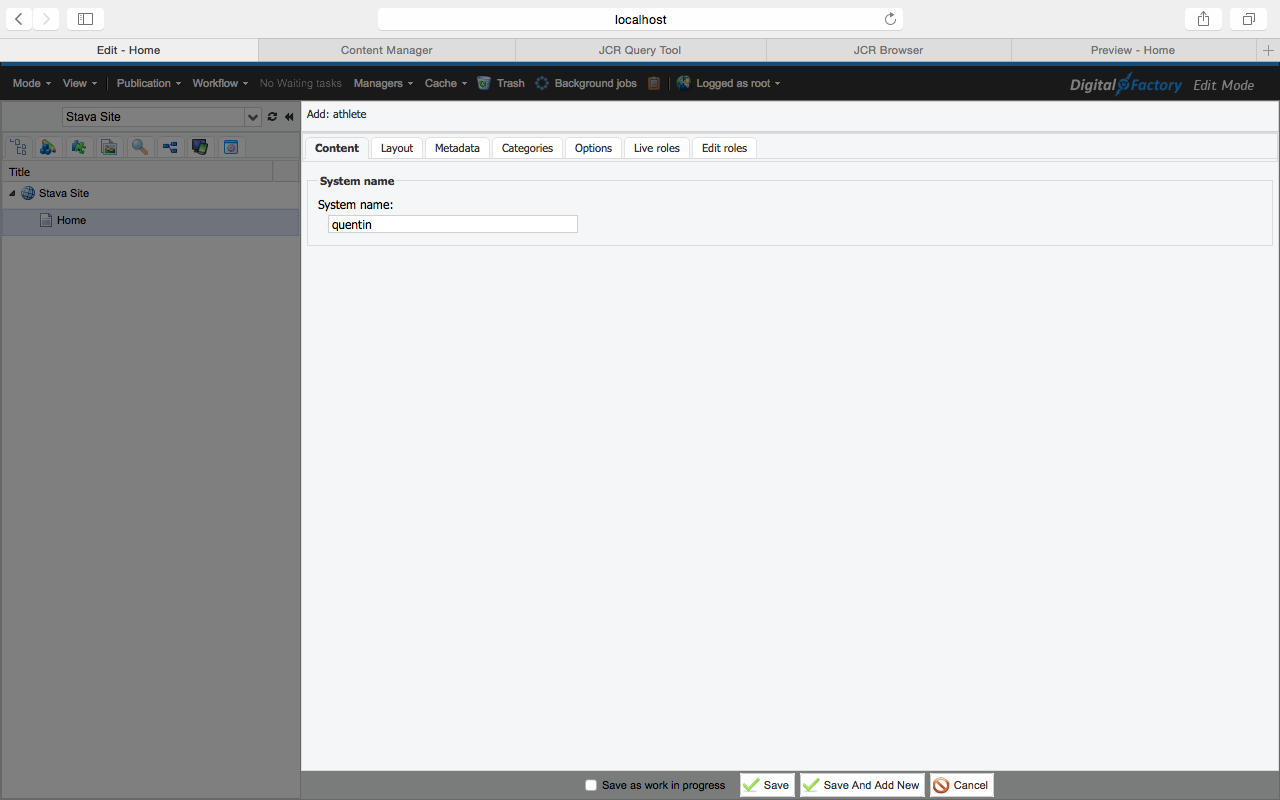Click the refresh icon beside site selector

pos(272,117)
